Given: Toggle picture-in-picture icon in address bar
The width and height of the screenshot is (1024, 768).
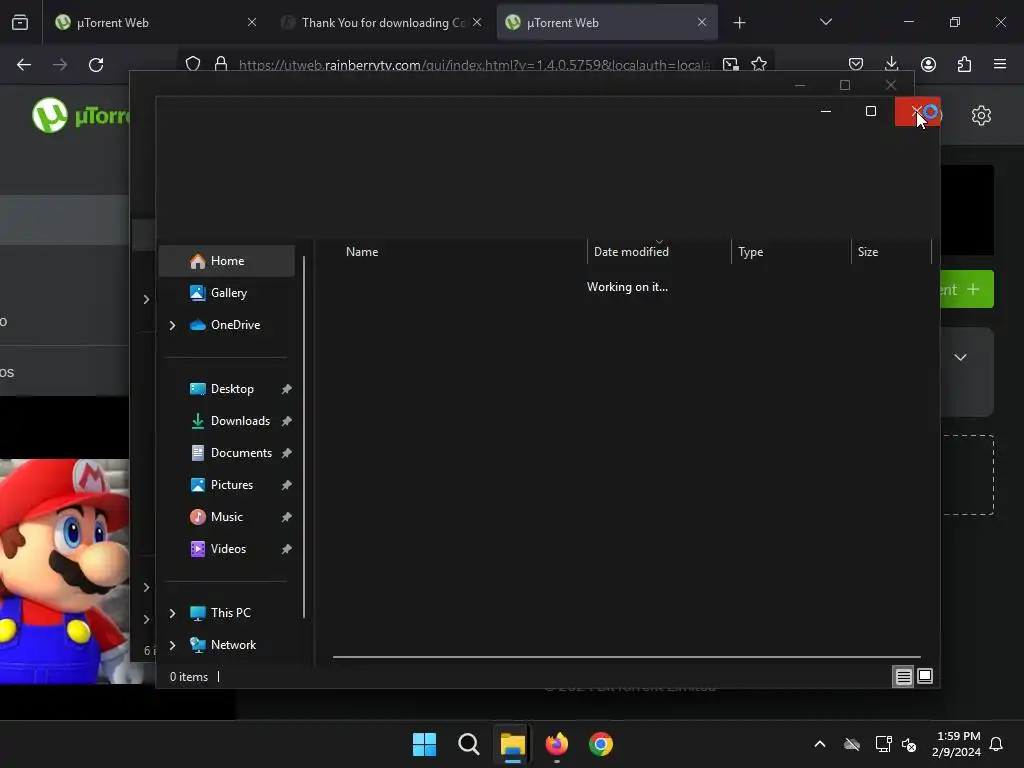Looking at the screenshot, I should (x=731, y=64).
